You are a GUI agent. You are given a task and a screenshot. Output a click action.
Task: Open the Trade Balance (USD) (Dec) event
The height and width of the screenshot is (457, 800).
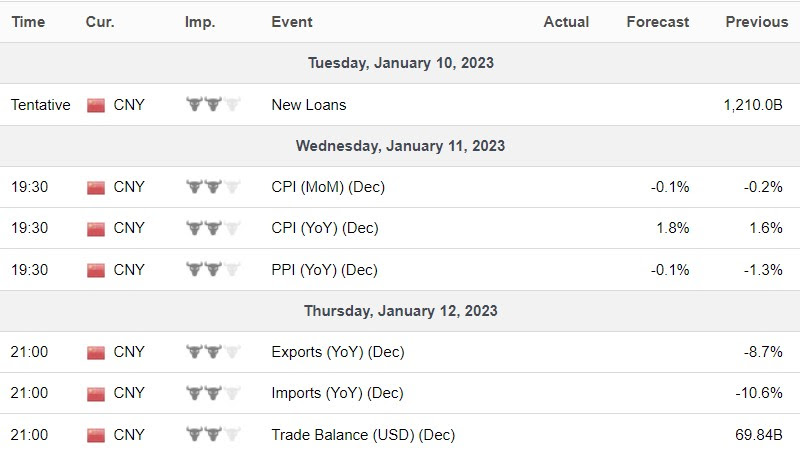(x=363, y=435)
